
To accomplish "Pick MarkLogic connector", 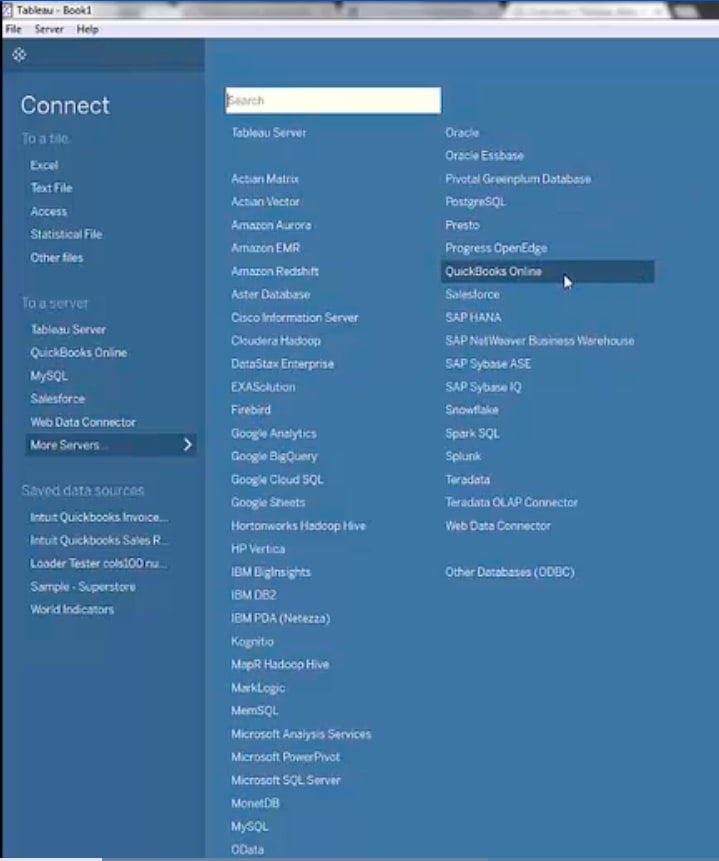I will [258, 688].
